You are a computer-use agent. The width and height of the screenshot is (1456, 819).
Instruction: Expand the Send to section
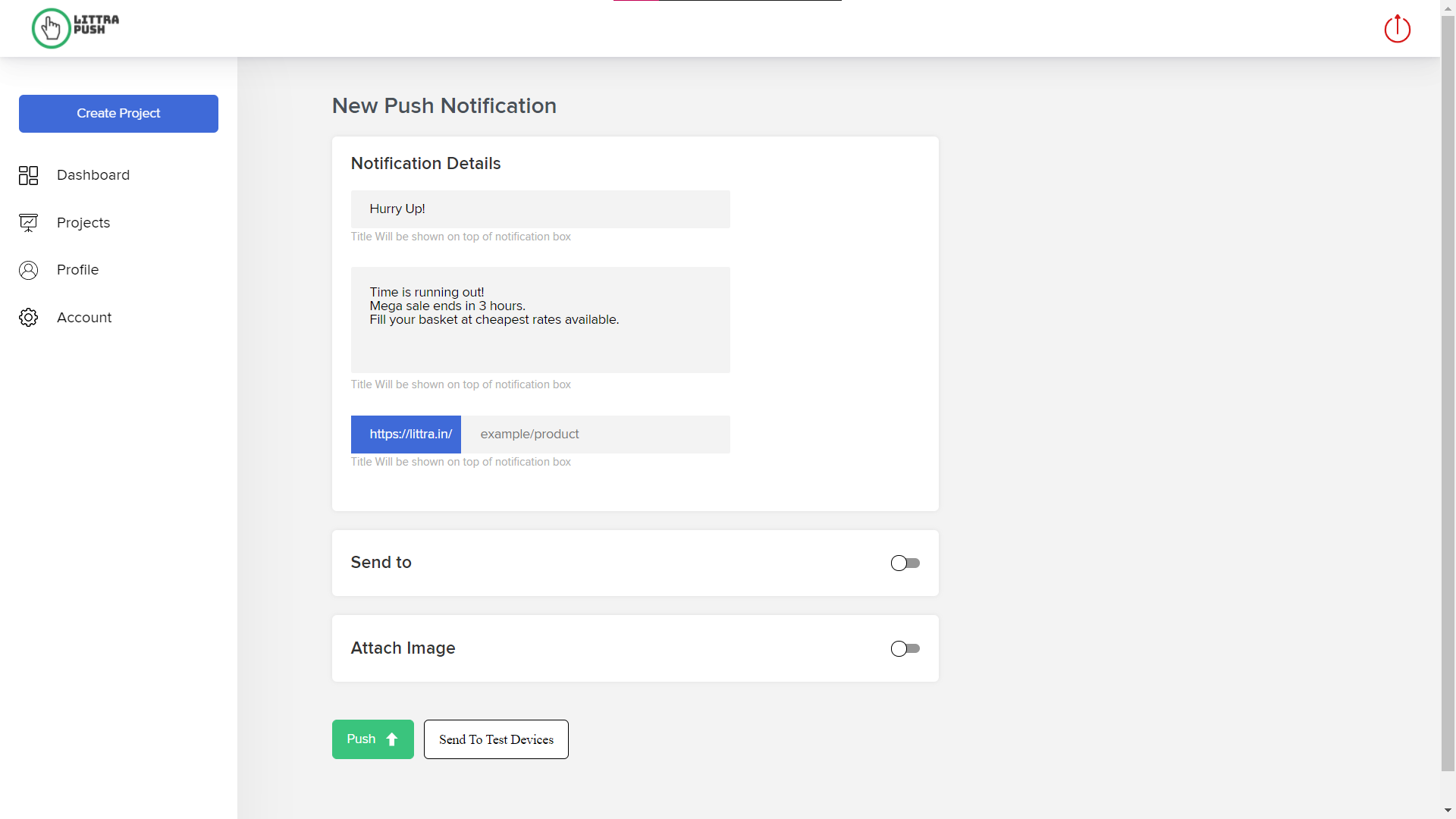click(x=381, y=563)
